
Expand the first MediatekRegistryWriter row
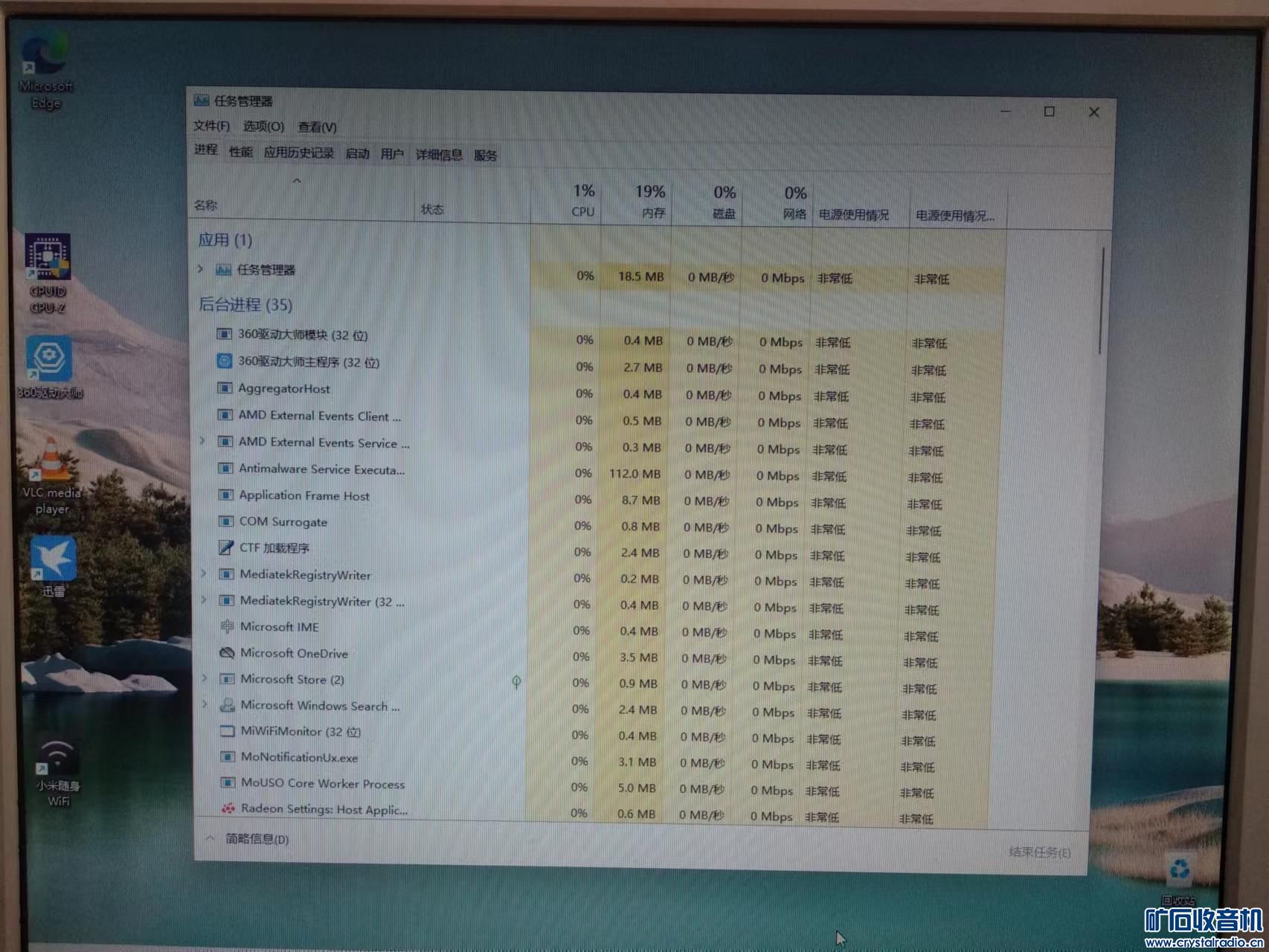click(204, 574)
